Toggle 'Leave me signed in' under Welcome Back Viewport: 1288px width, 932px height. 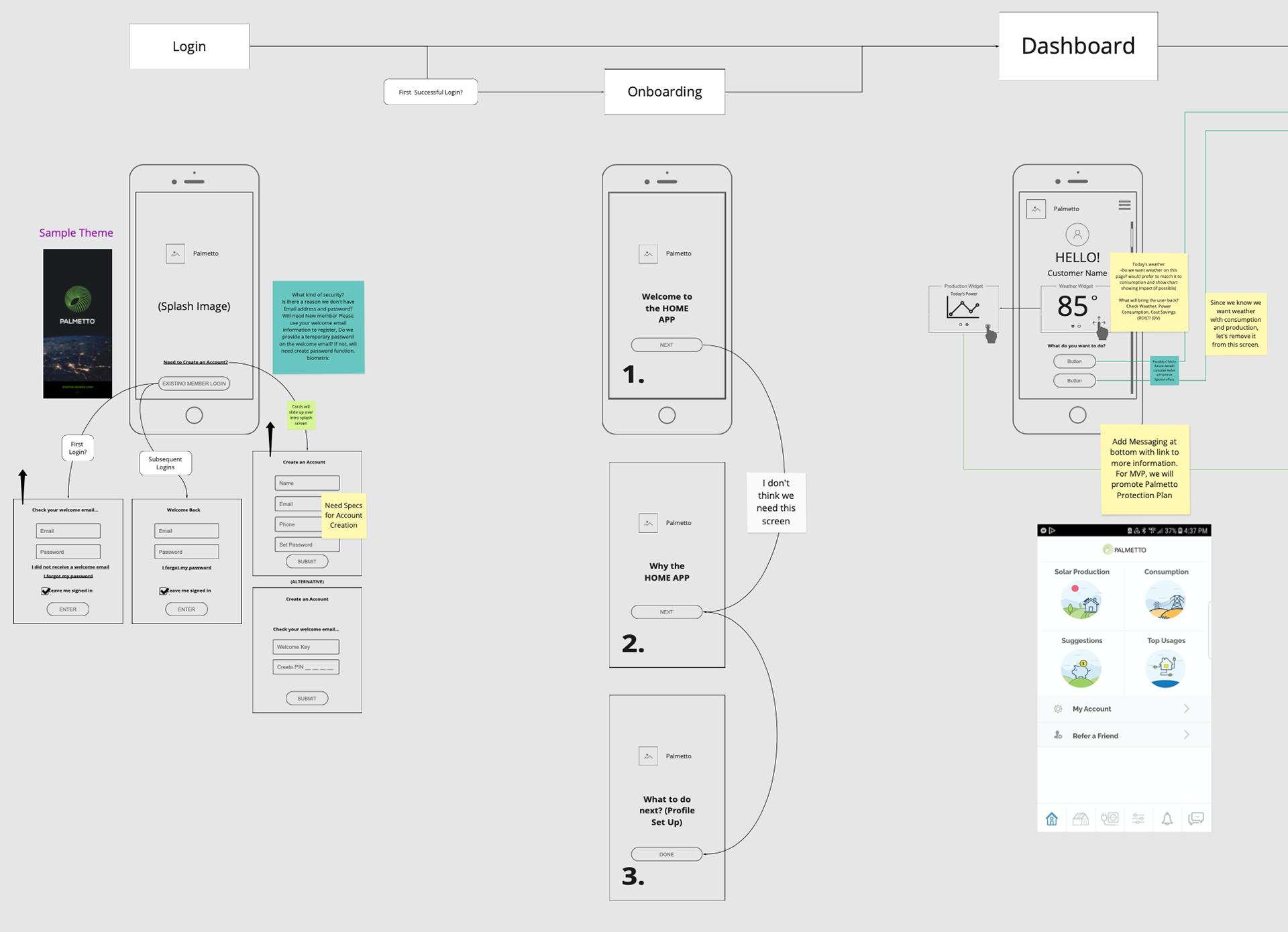click(164, 591)
